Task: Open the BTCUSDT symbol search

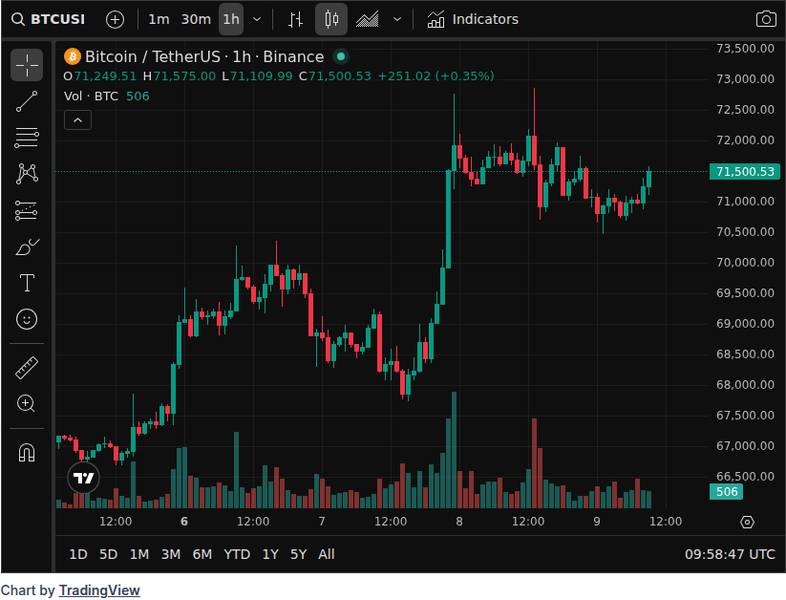Action: [48, 20]
